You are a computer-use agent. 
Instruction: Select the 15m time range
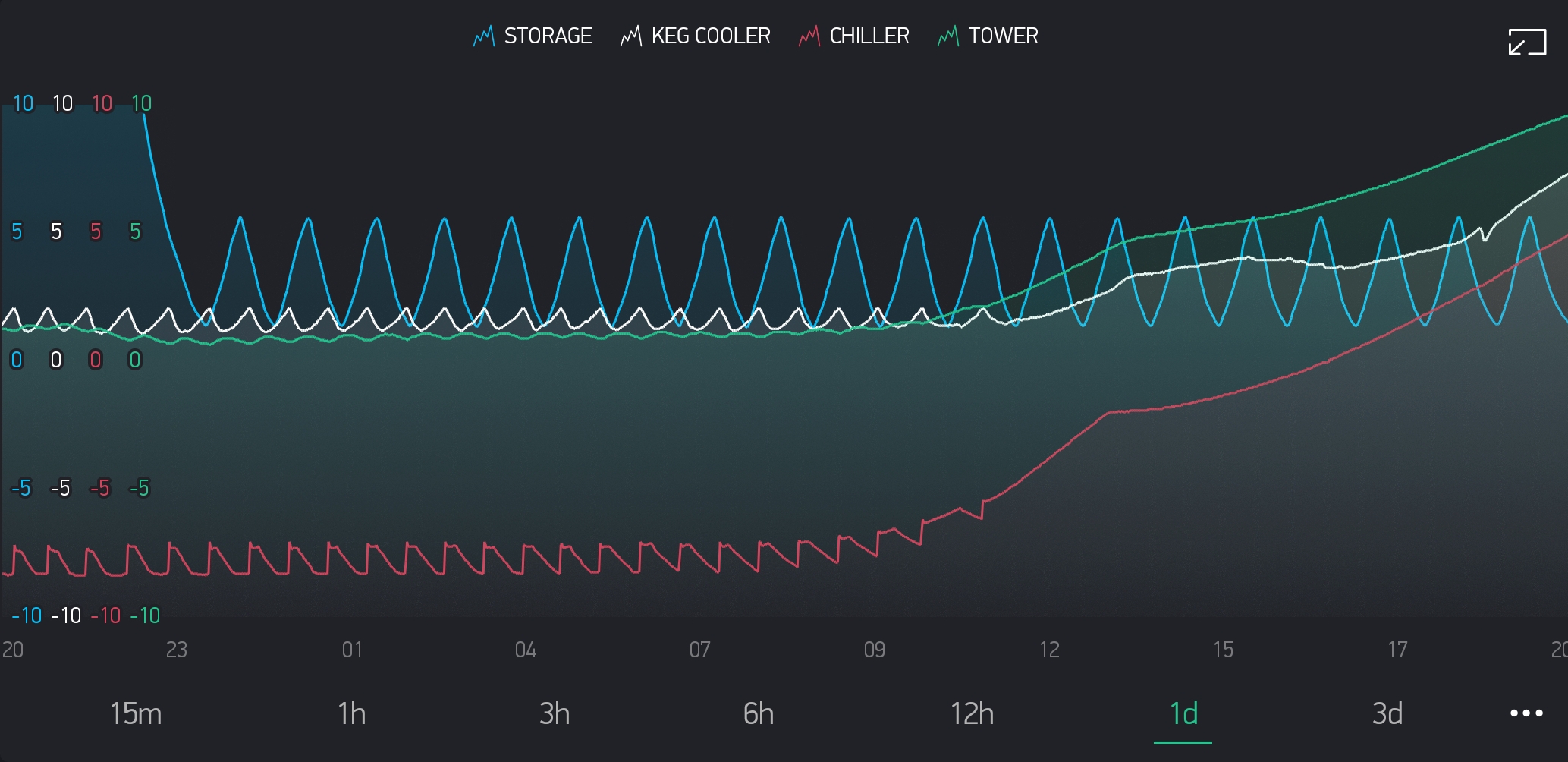(136, 713)
